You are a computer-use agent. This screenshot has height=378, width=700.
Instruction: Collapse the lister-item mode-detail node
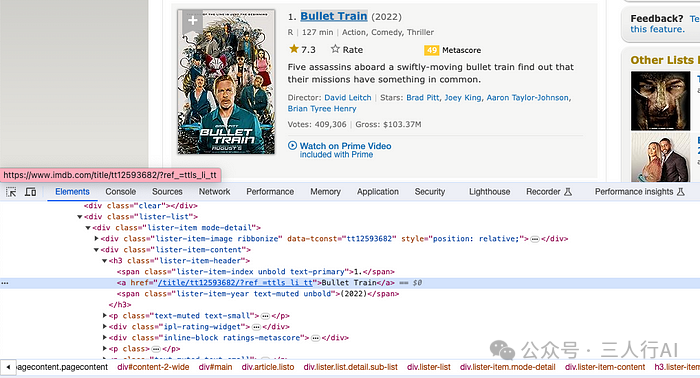tap(88, 228)
